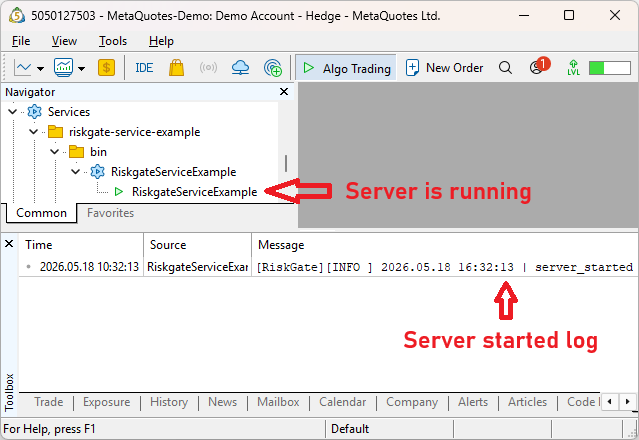This screenshot has height=440, width=639.
Task: Open the News tab
Action: pos(223,402)
